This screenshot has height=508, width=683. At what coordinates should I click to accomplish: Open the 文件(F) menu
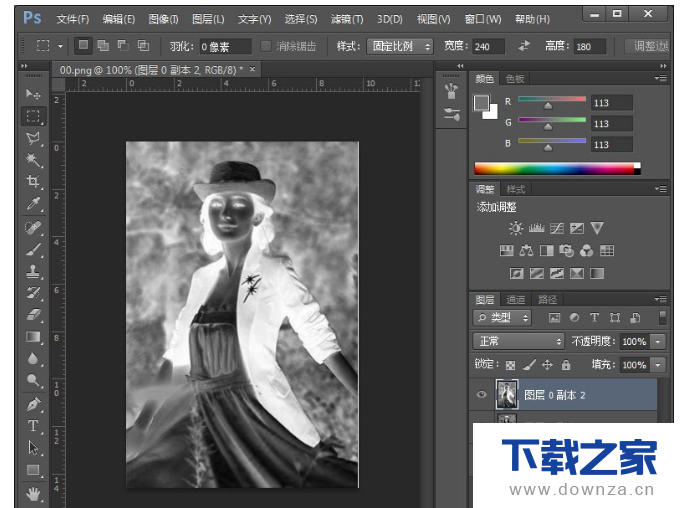coord(73,19)
